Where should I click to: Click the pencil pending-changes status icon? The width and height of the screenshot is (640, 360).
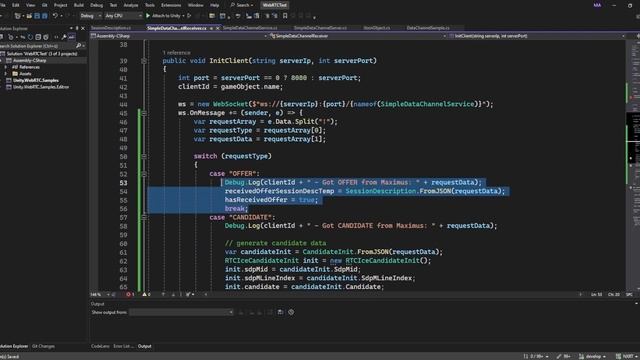[x=563, y=356]
